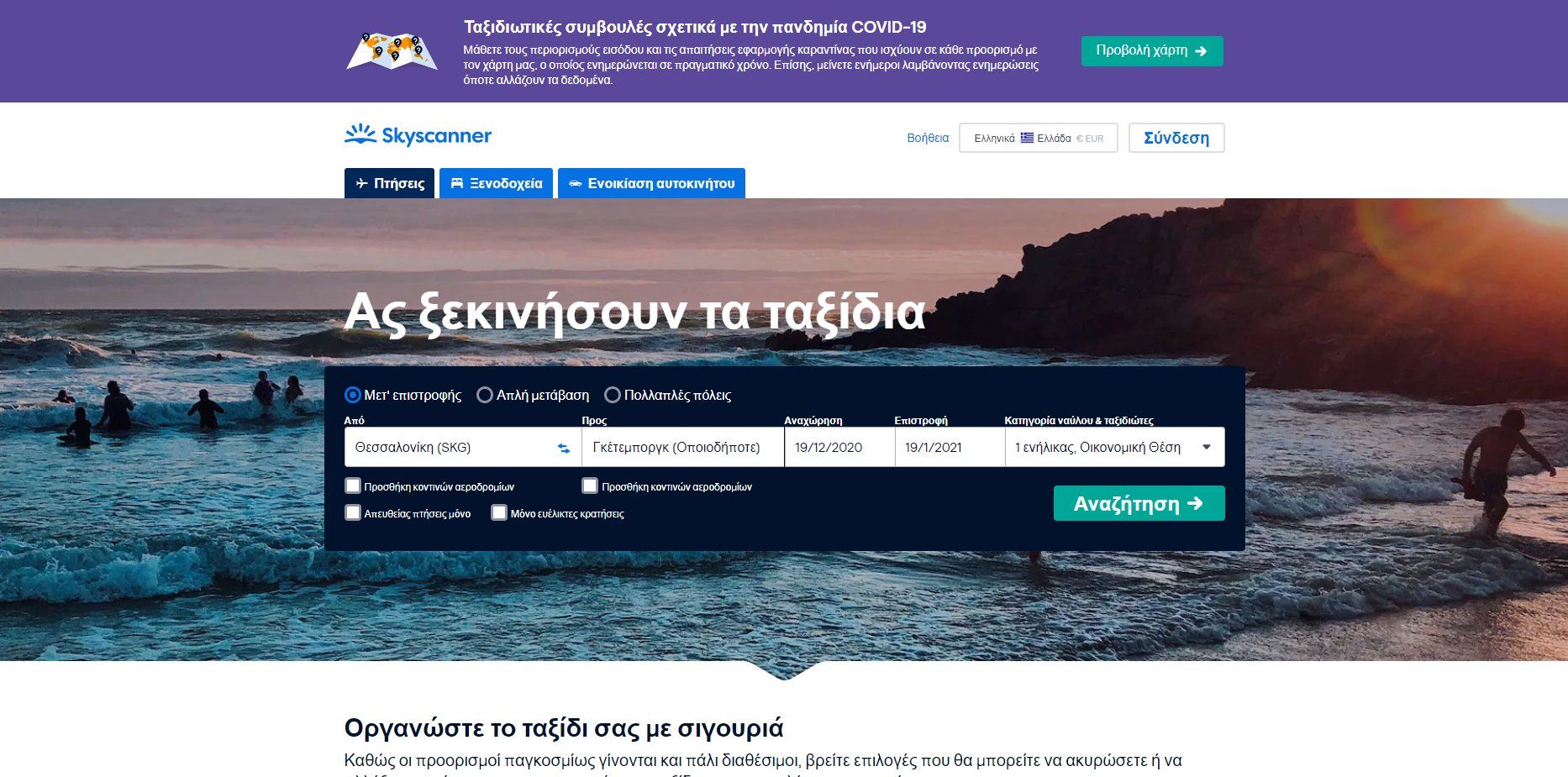1568x777 pixels.
Task: Click the bed icon on Ξενοδοχεία tab
Action: [x=457, y=183]
